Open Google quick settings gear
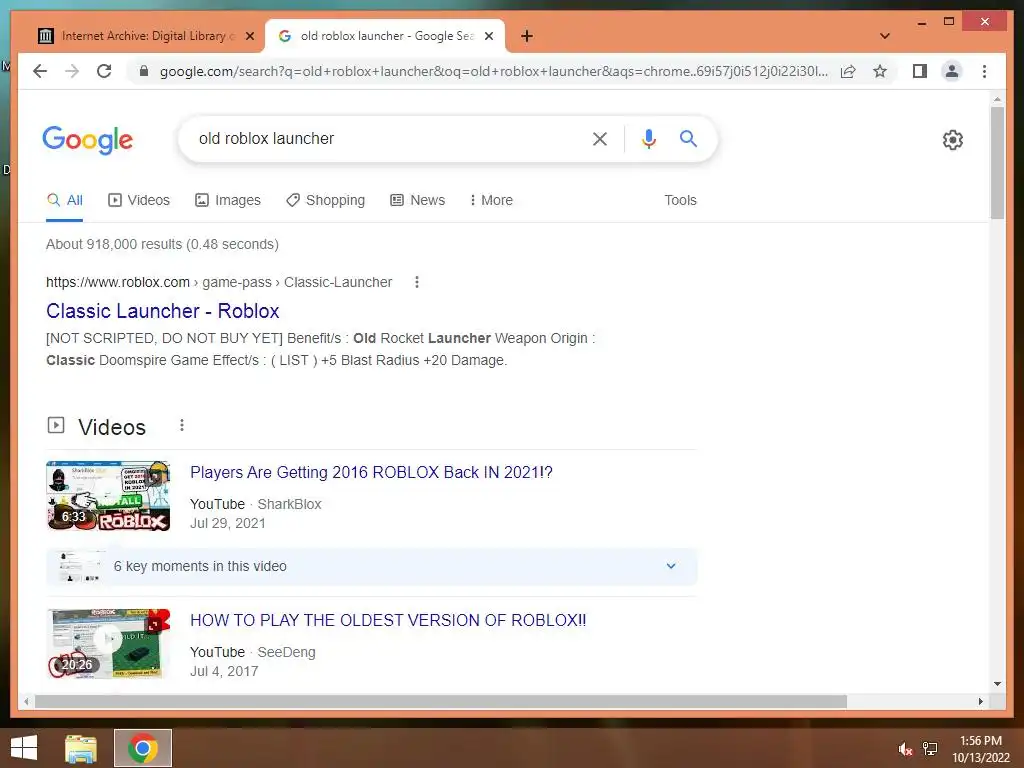This screenshot has height=768, width=1024. click(952, 140)
